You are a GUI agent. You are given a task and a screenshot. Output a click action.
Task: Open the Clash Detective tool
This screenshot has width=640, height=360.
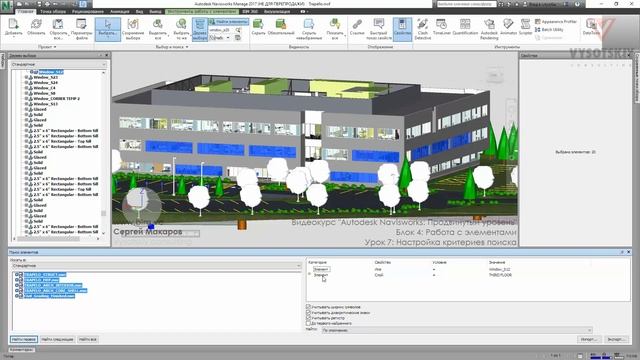tap(422, 29)
